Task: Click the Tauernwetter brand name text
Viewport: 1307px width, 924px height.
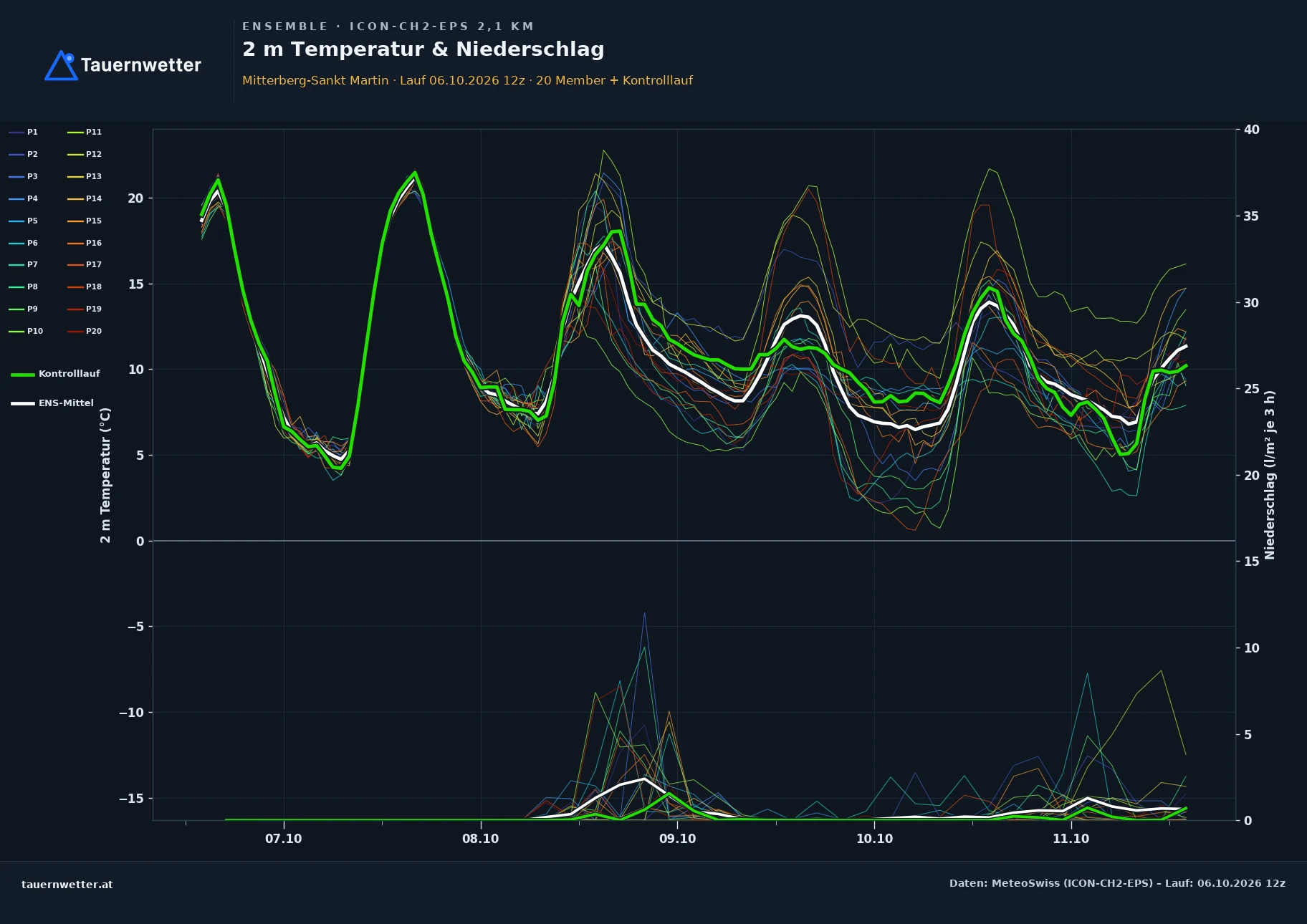Action: click(x=141, y=65)
